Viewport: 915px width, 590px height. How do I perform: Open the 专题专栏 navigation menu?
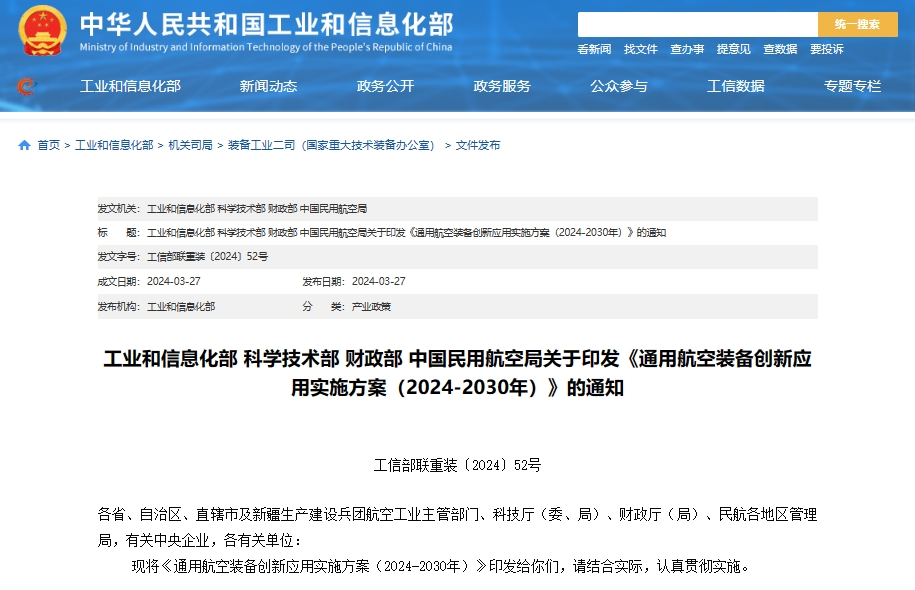tap(852, 86)
